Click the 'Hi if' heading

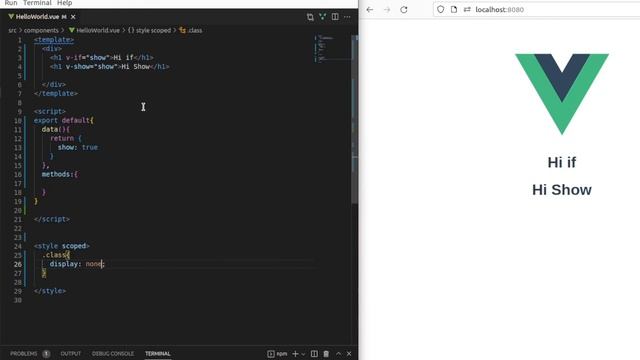[x=562, y=162]
